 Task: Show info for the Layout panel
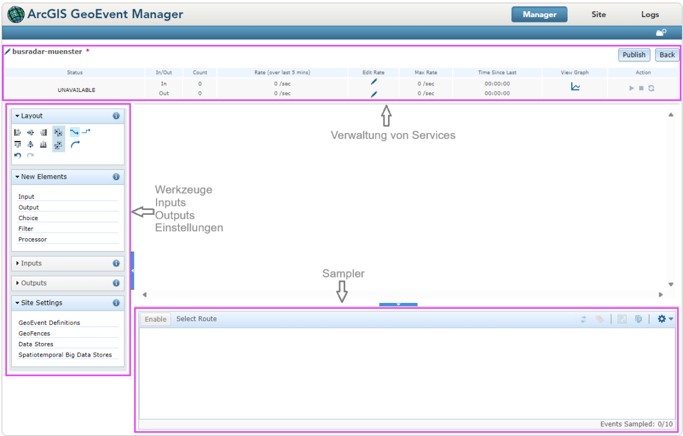coord(116,116)
